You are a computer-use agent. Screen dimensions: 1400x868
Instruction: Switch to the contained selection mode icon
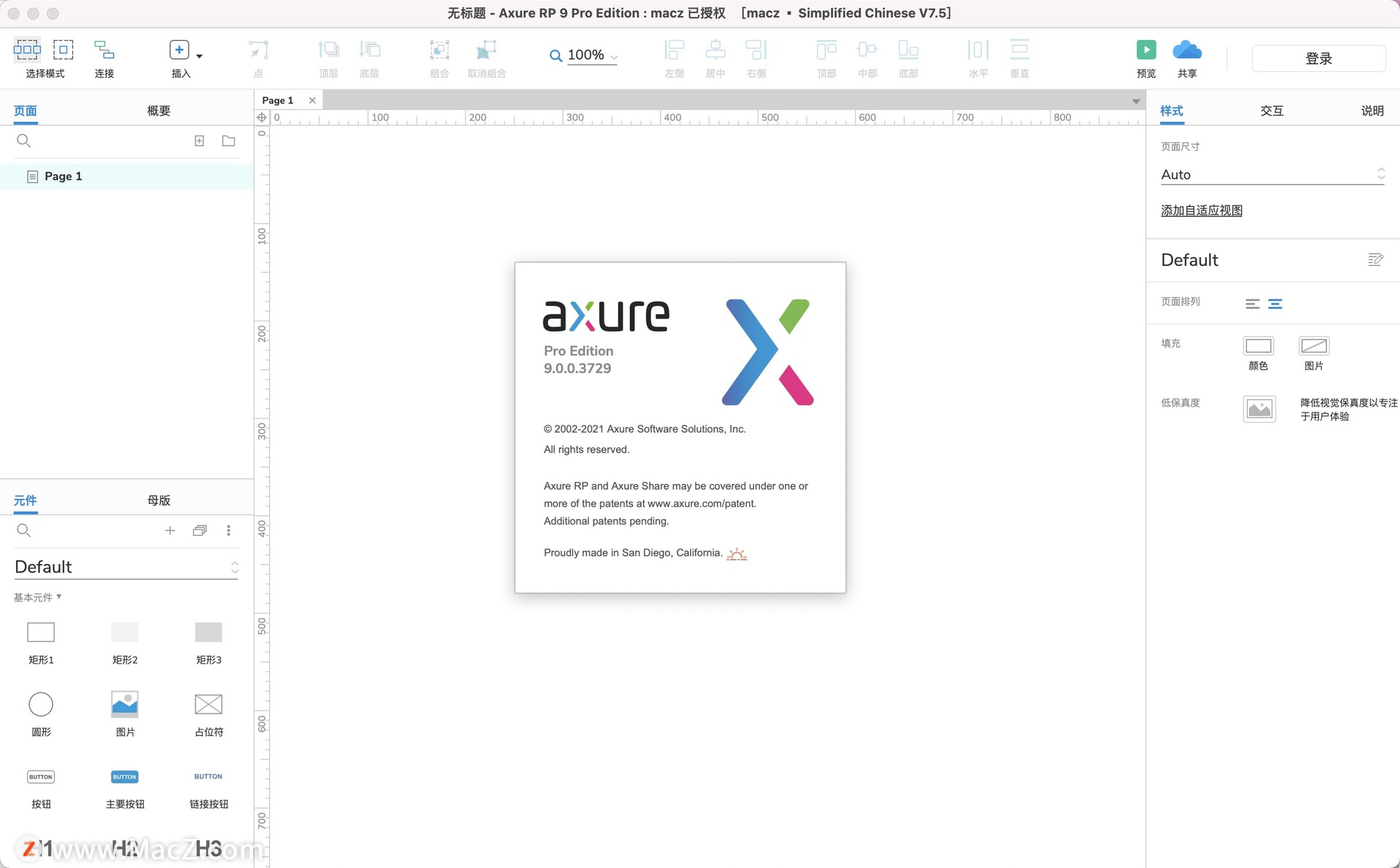(x=63, y=50)
